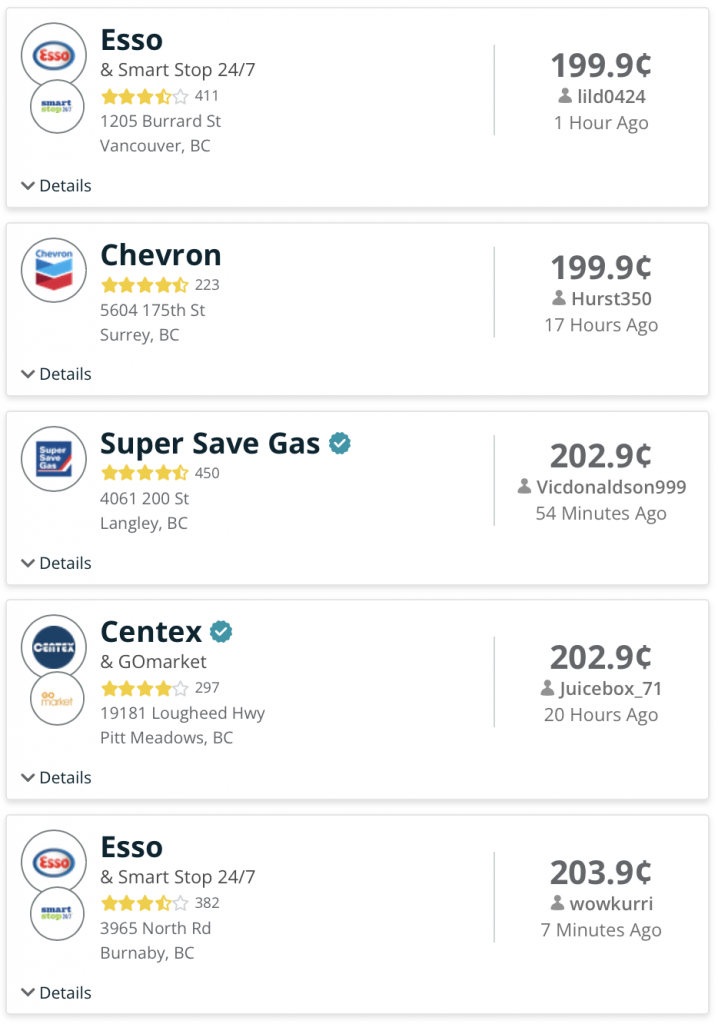This screenshot has width=718, height=1024.
Task: Expand Details for the Chevron station
Action: 56,374
